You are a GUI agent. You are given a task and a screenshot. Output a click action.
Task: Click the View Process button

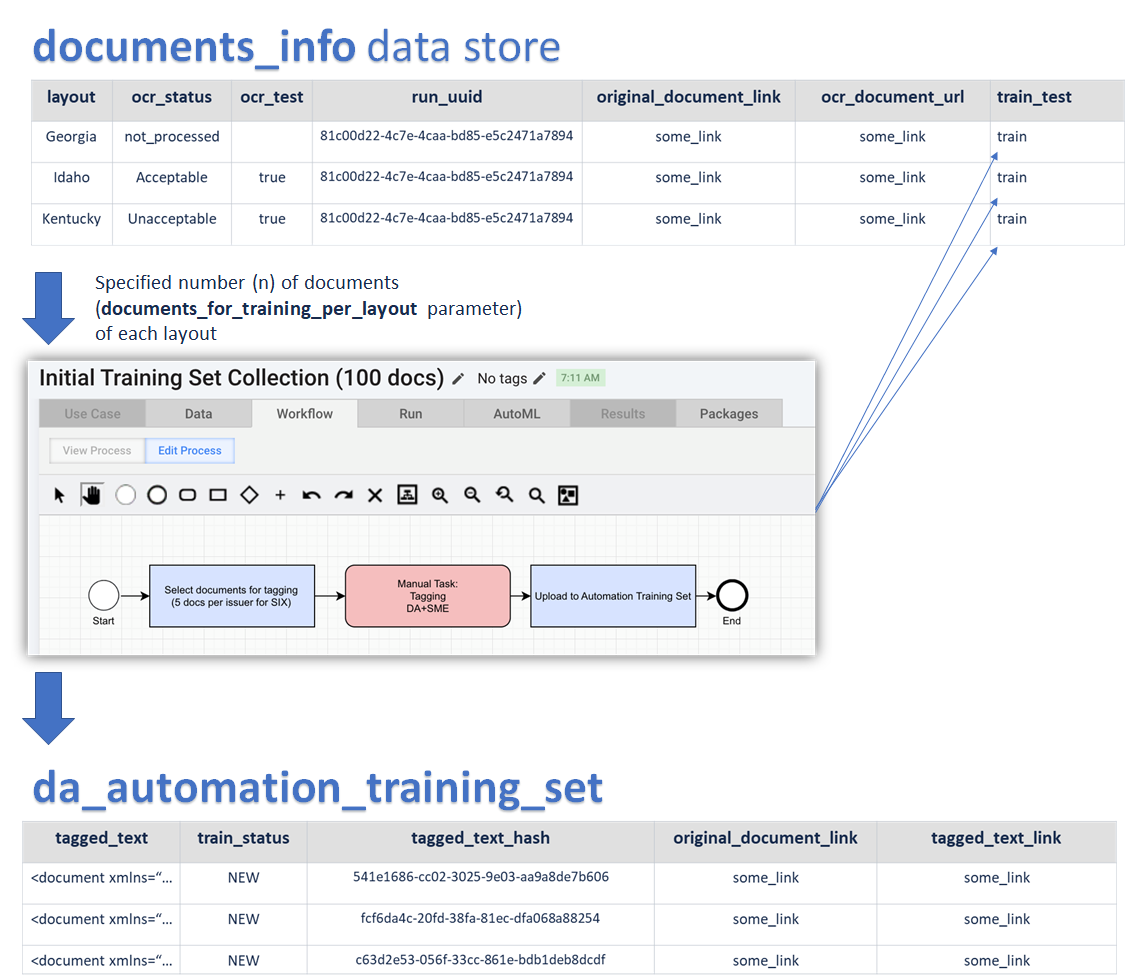point(97,450)
